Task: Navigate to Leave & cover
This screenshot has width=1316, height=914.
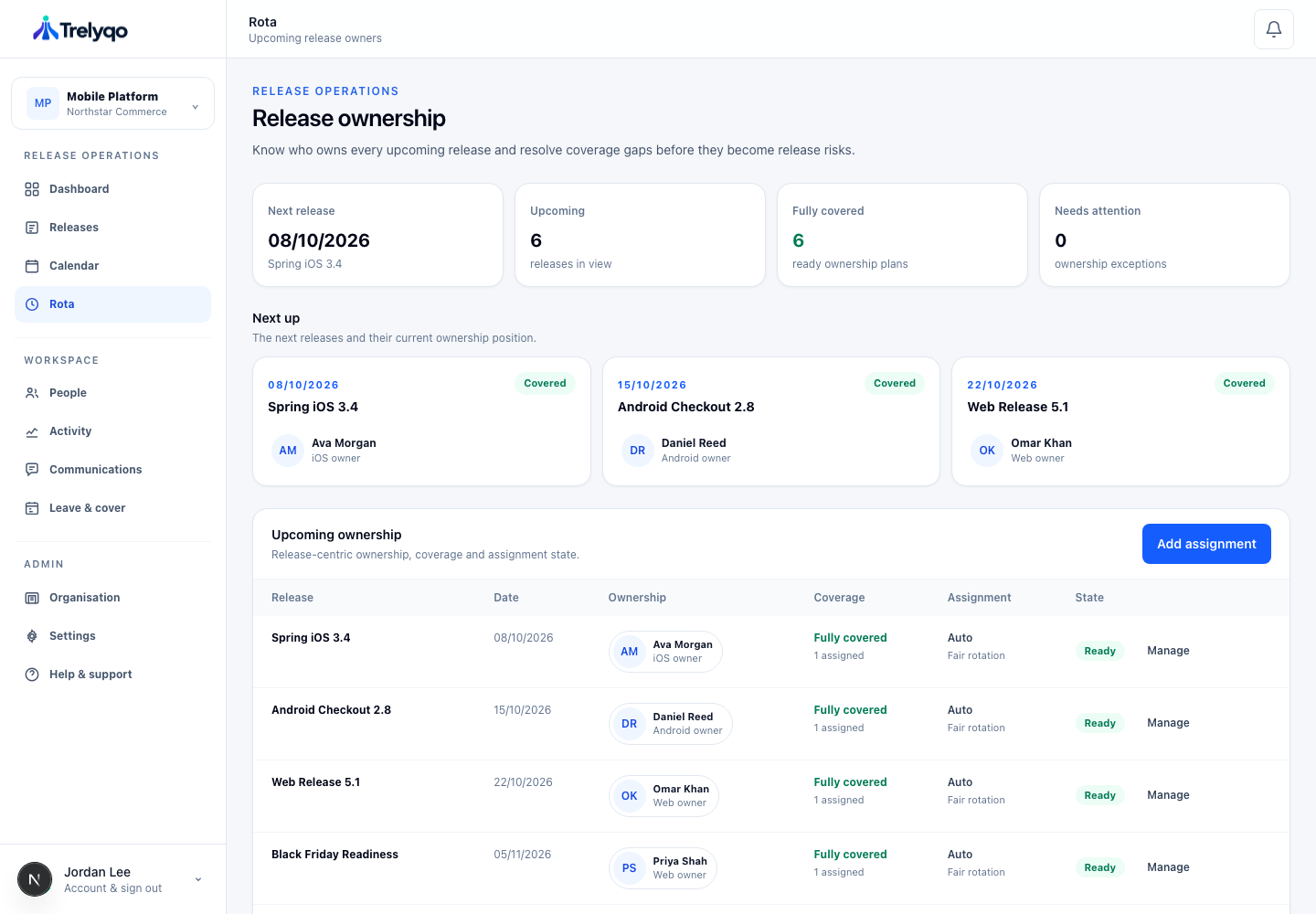Action: tap(112, 508)
